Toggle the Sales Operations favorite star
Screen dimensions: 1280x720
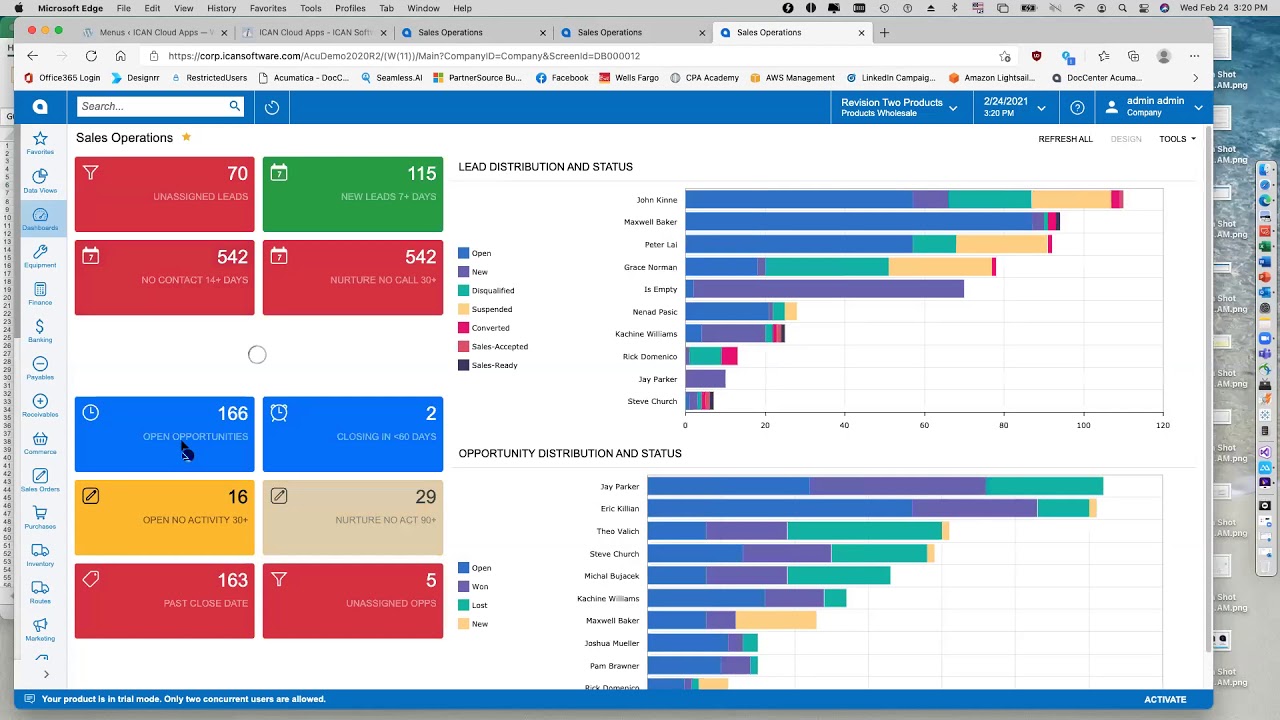[x=186, y=137]
